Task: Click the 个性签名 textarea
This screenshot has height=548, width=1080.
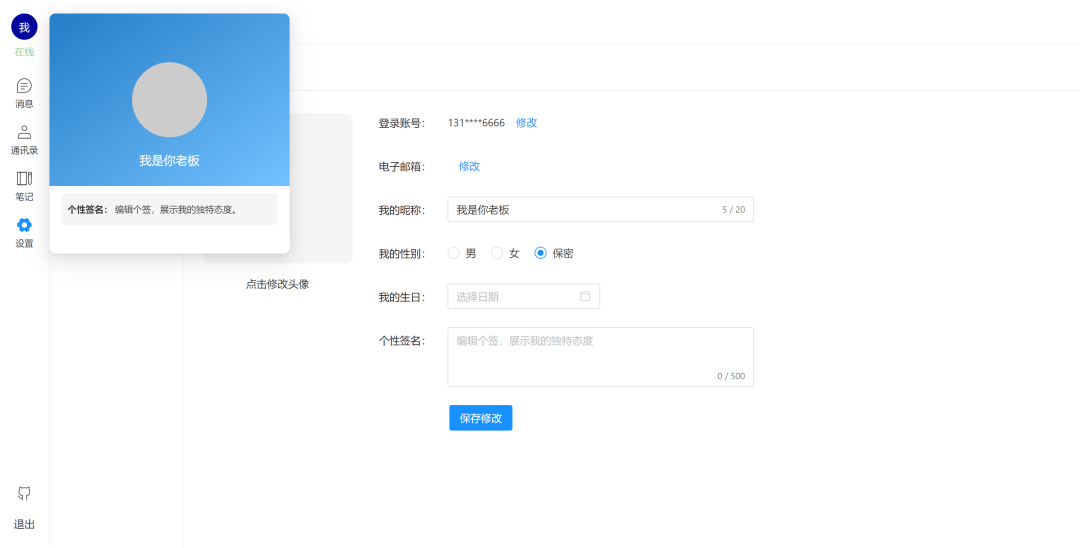Action: pos(601,357)
